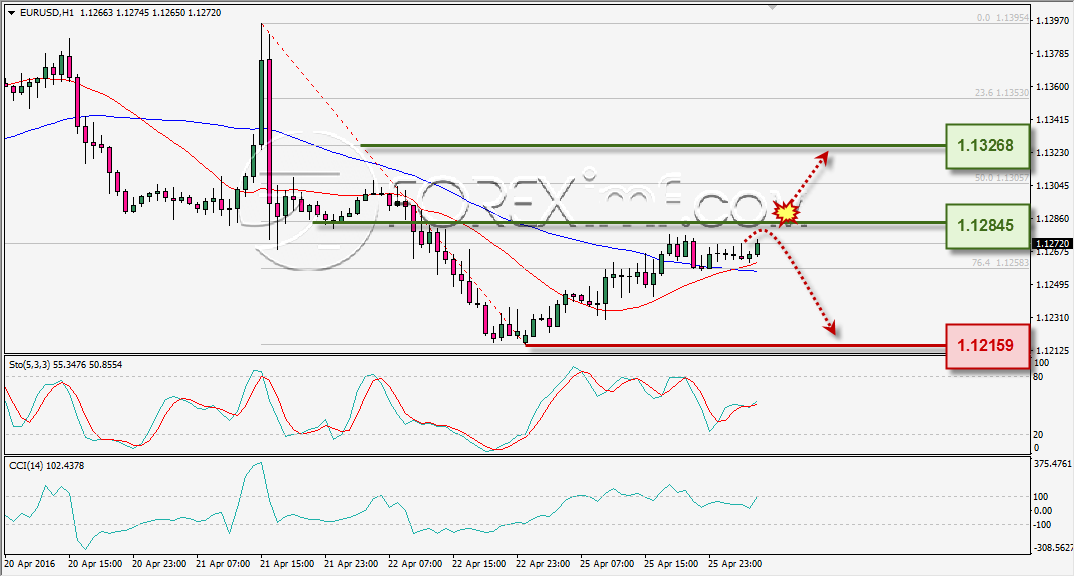Click the Sto(5,3,3) indicator label
Viewport: 1075px width, 577px height.
[66, 365]
